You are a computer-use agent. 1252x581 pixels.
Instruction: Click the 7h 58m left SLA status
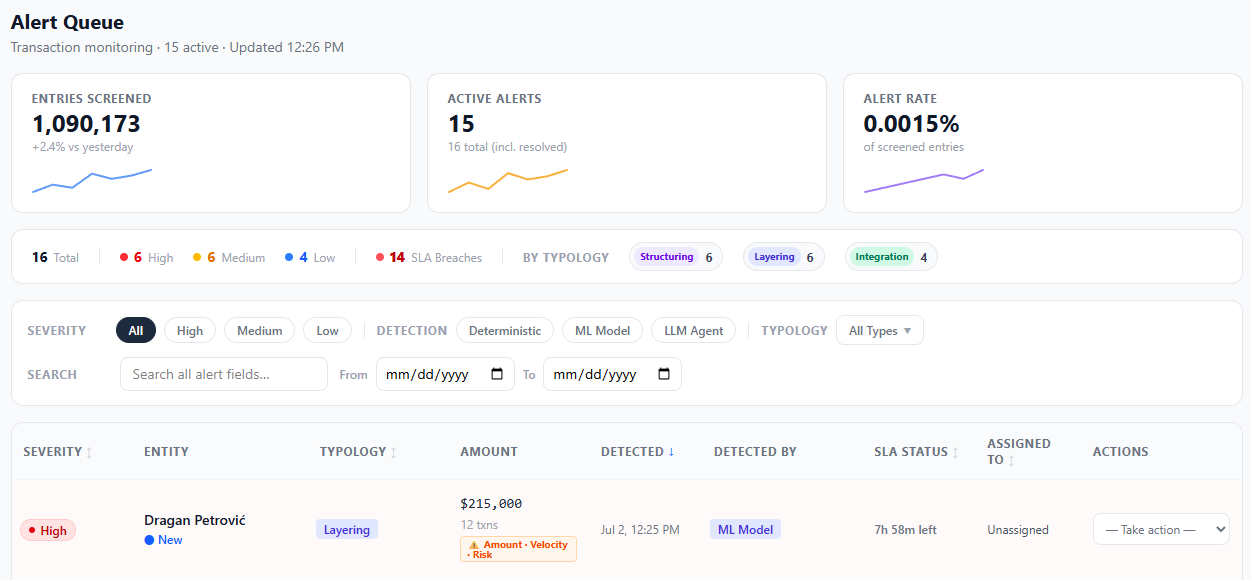(906, 530)
